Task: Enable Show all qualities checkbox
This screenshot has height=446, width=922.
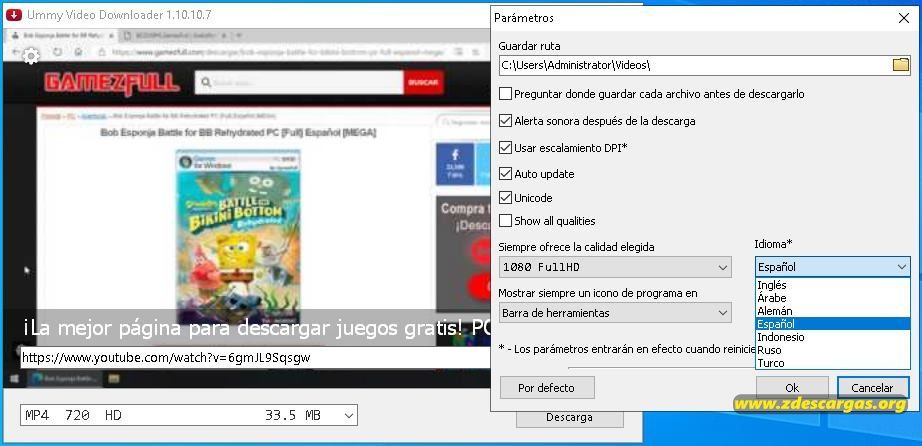Action: 505,221
